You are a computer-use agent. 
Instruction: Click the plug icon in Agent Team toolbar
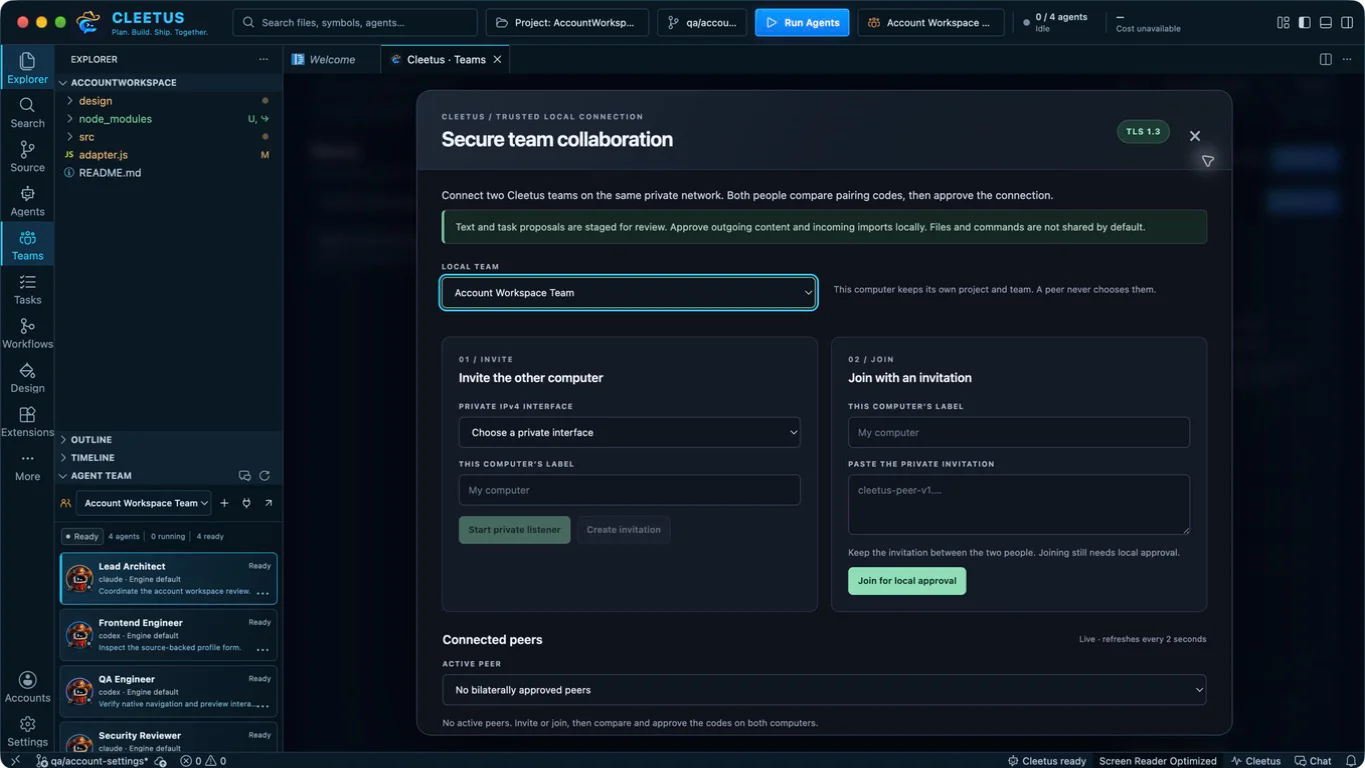click(246, 503)
